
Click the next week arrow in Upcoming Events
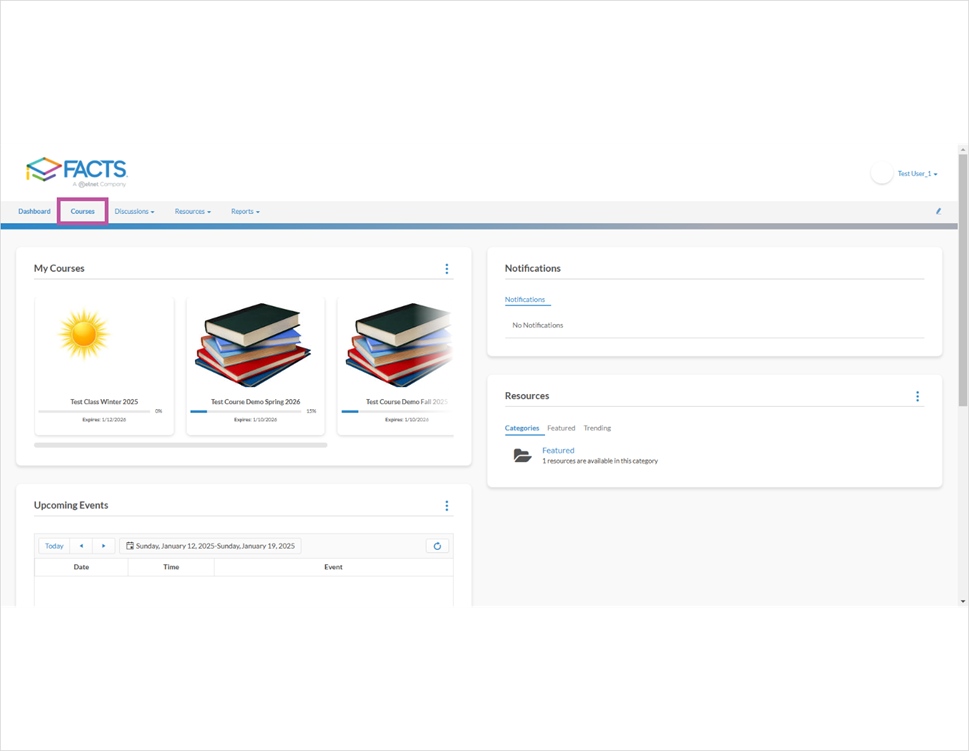(x=104, y=546)
